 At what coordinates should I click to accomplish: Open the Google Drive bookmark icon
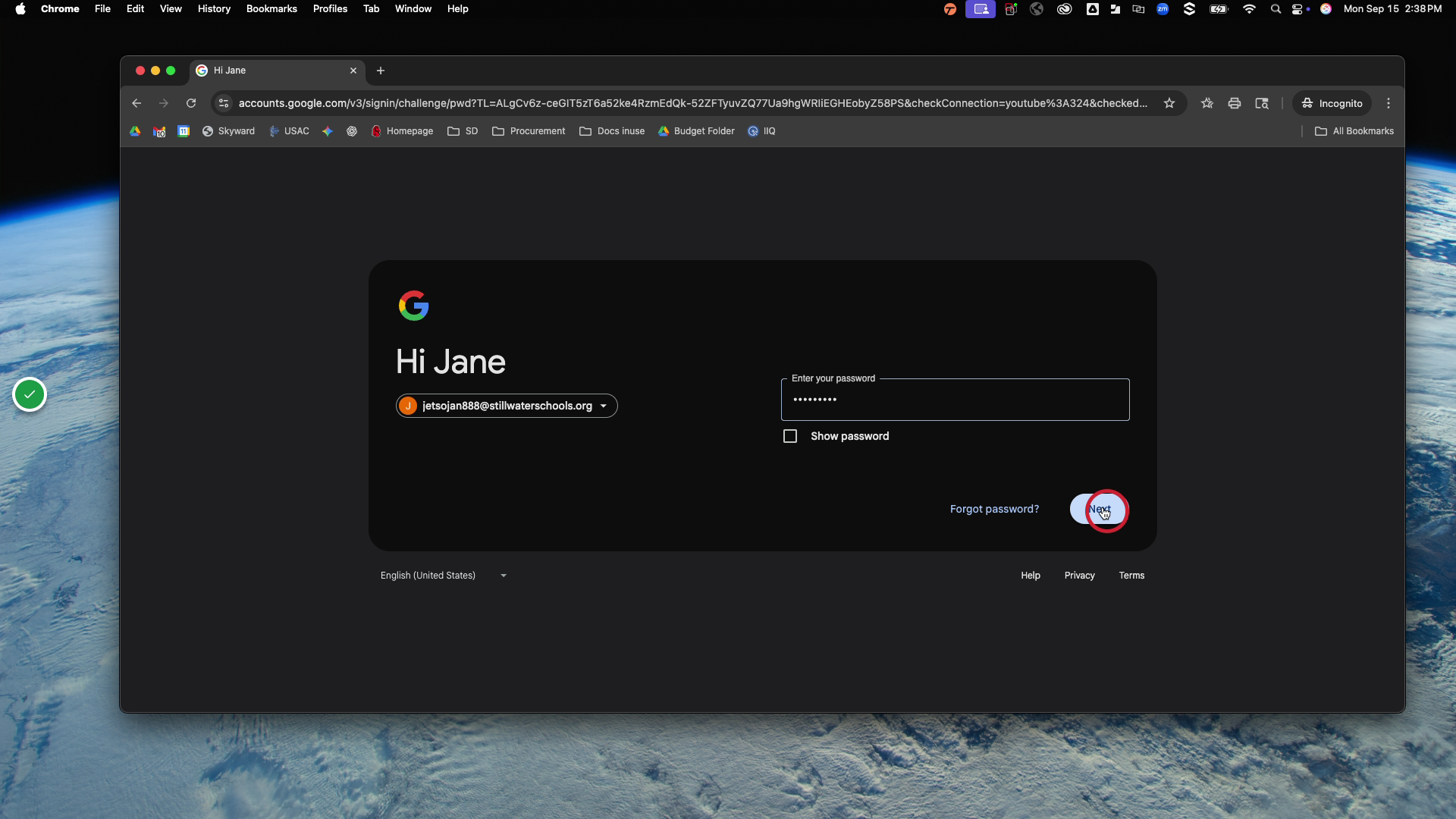[135, 131]
